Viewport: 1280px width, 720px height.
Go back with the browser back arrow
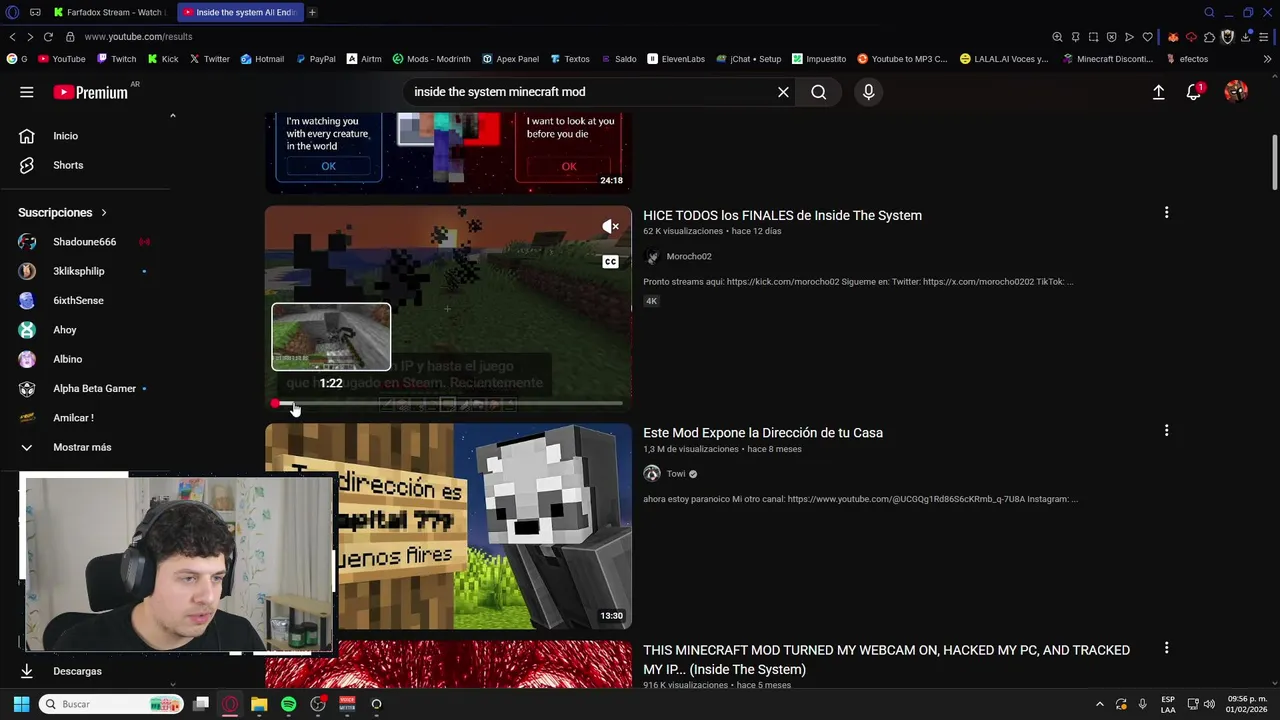pyautogui.click(x=12, y=37)
